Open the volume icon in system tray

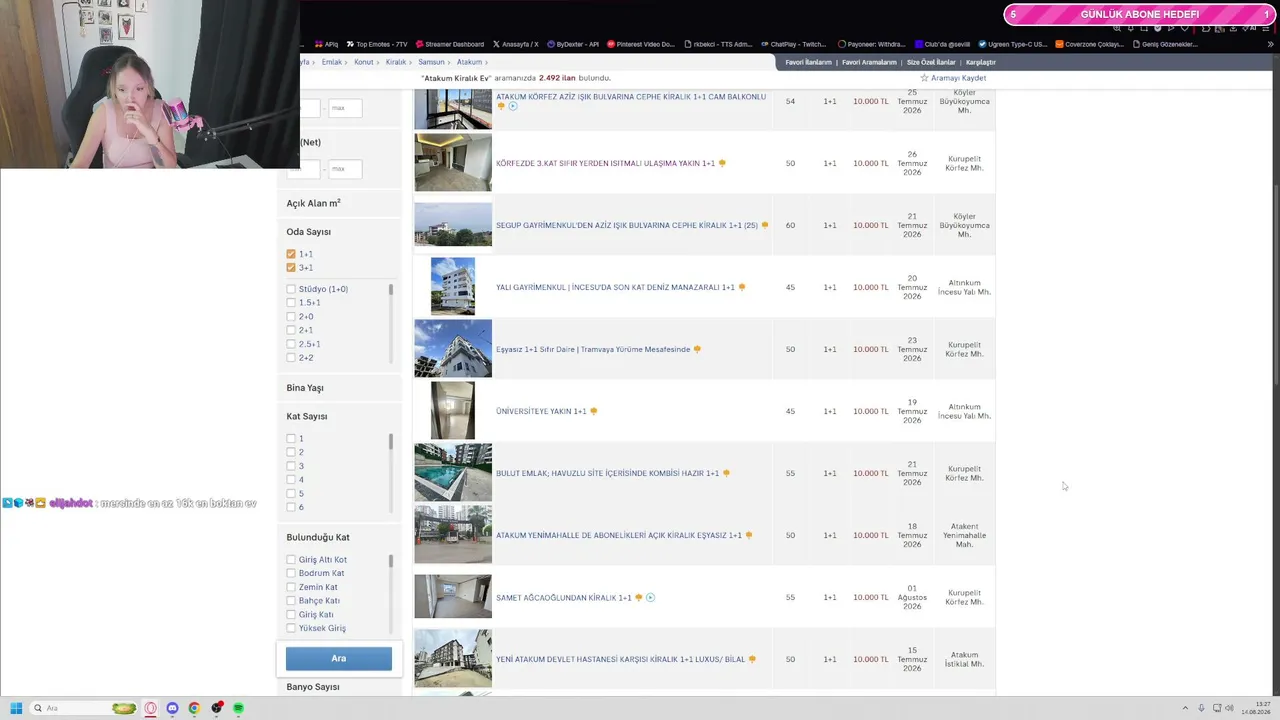coord(1229,708)
